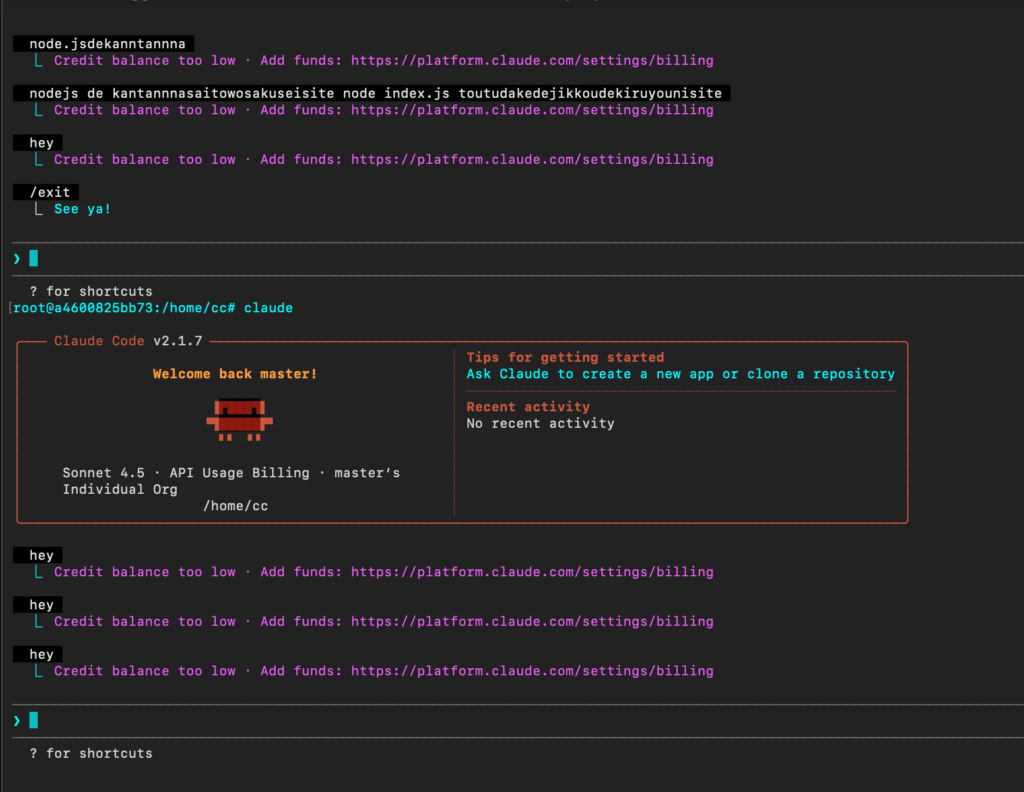
Task: Click the cyan cursor block in bottom prompt
Action: click(x=33, y=720)
